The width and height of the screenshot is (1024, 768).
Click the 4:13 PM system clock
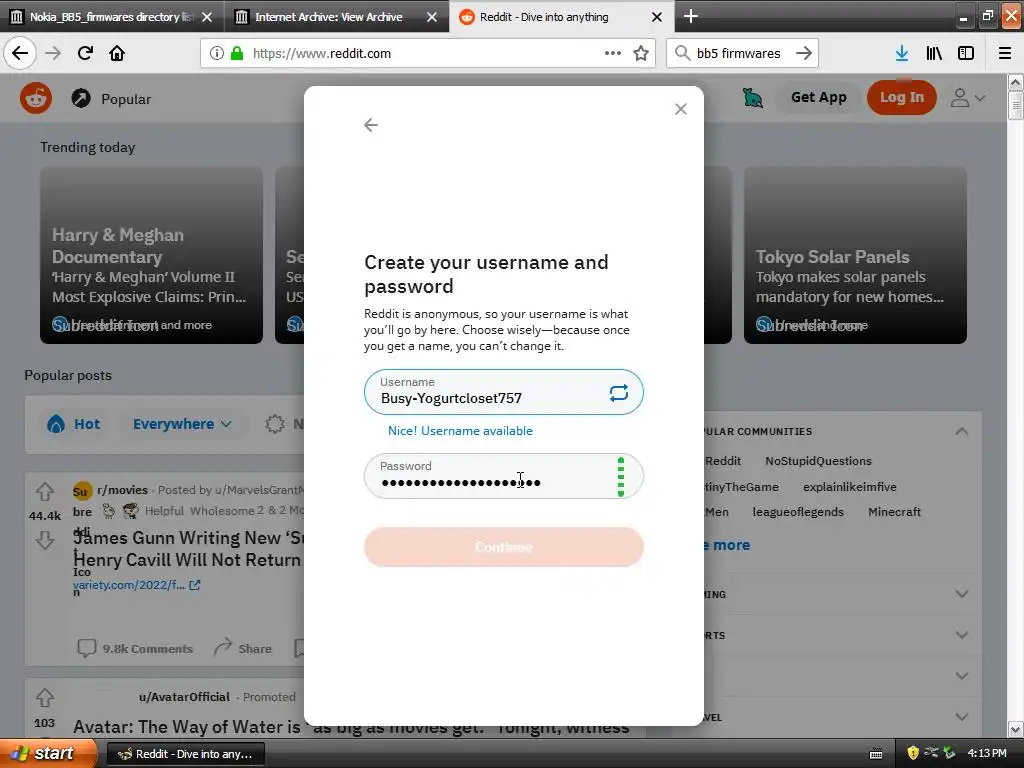coord(987,754)
